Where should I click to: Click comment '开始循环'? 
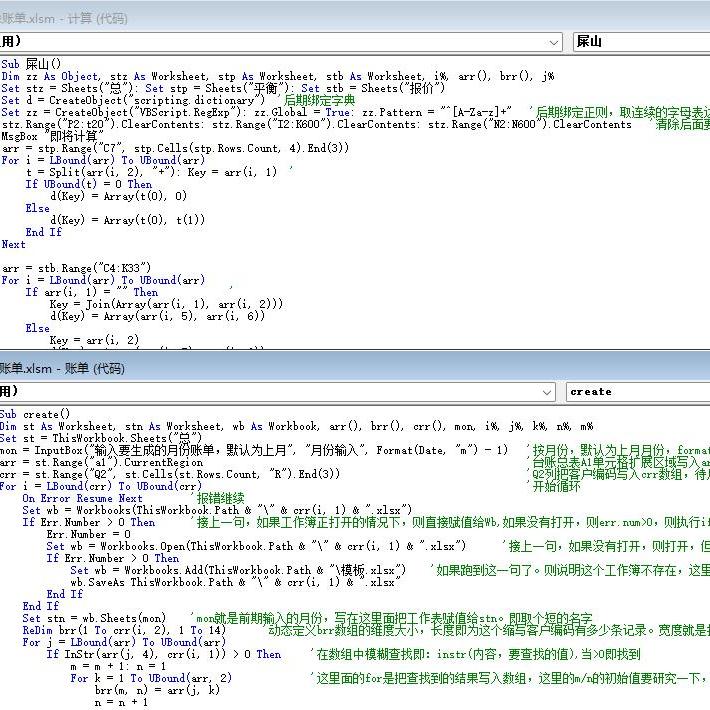point(556,486)
